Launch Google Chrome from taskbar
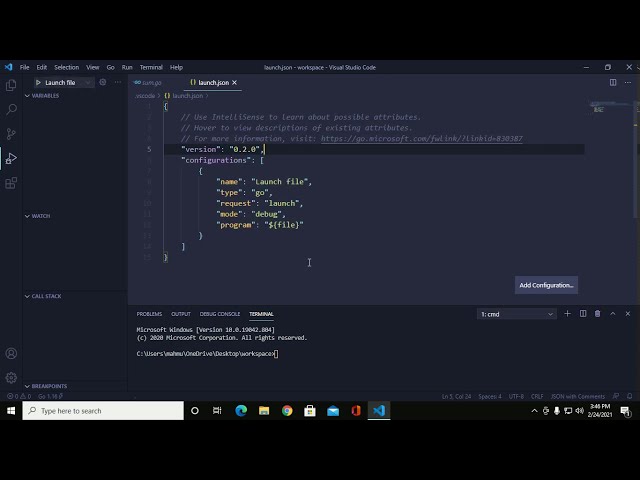 coord(287,411)
